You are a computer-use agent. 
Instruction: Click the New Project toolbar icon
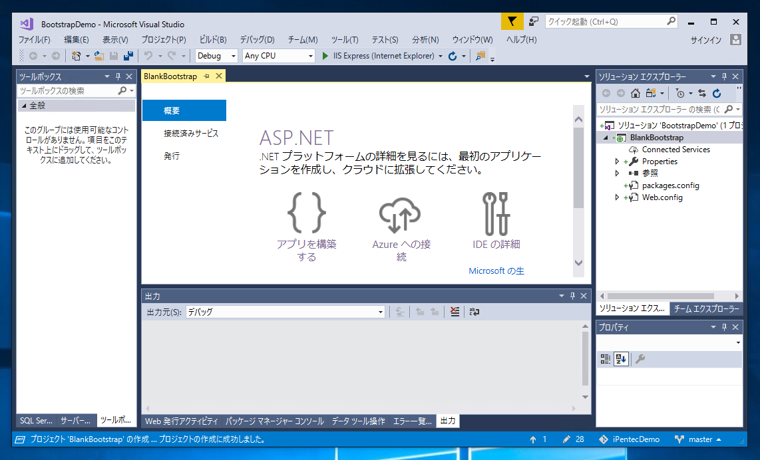tap(76, 56)
